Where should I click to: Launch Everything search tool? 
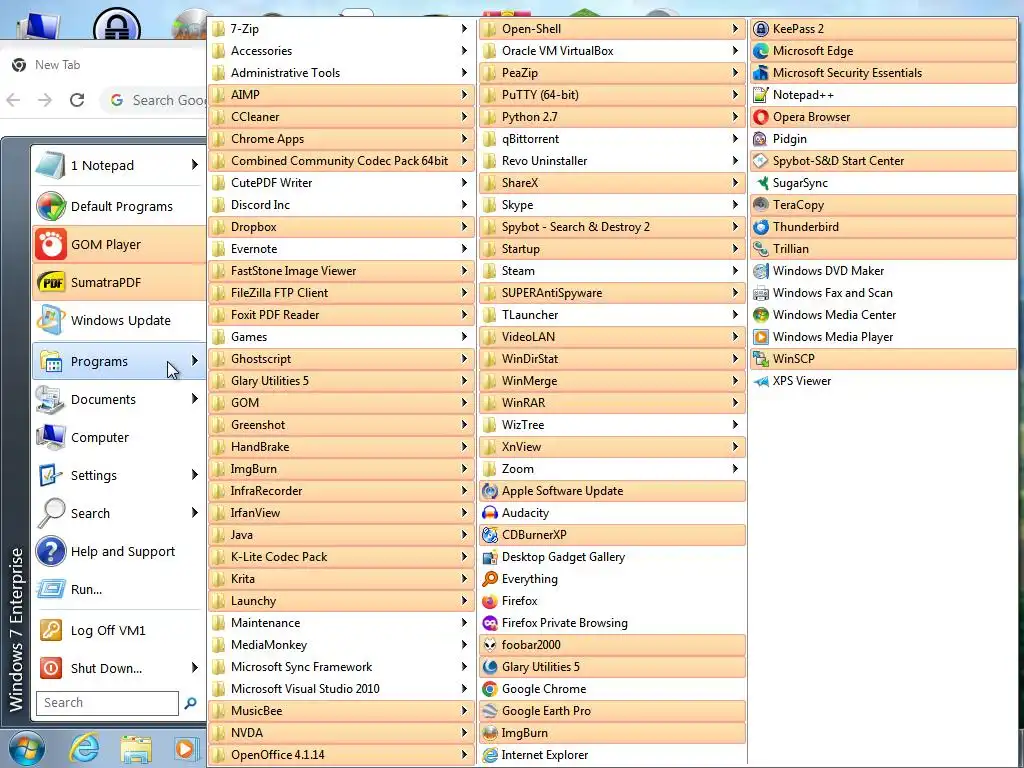613,579
